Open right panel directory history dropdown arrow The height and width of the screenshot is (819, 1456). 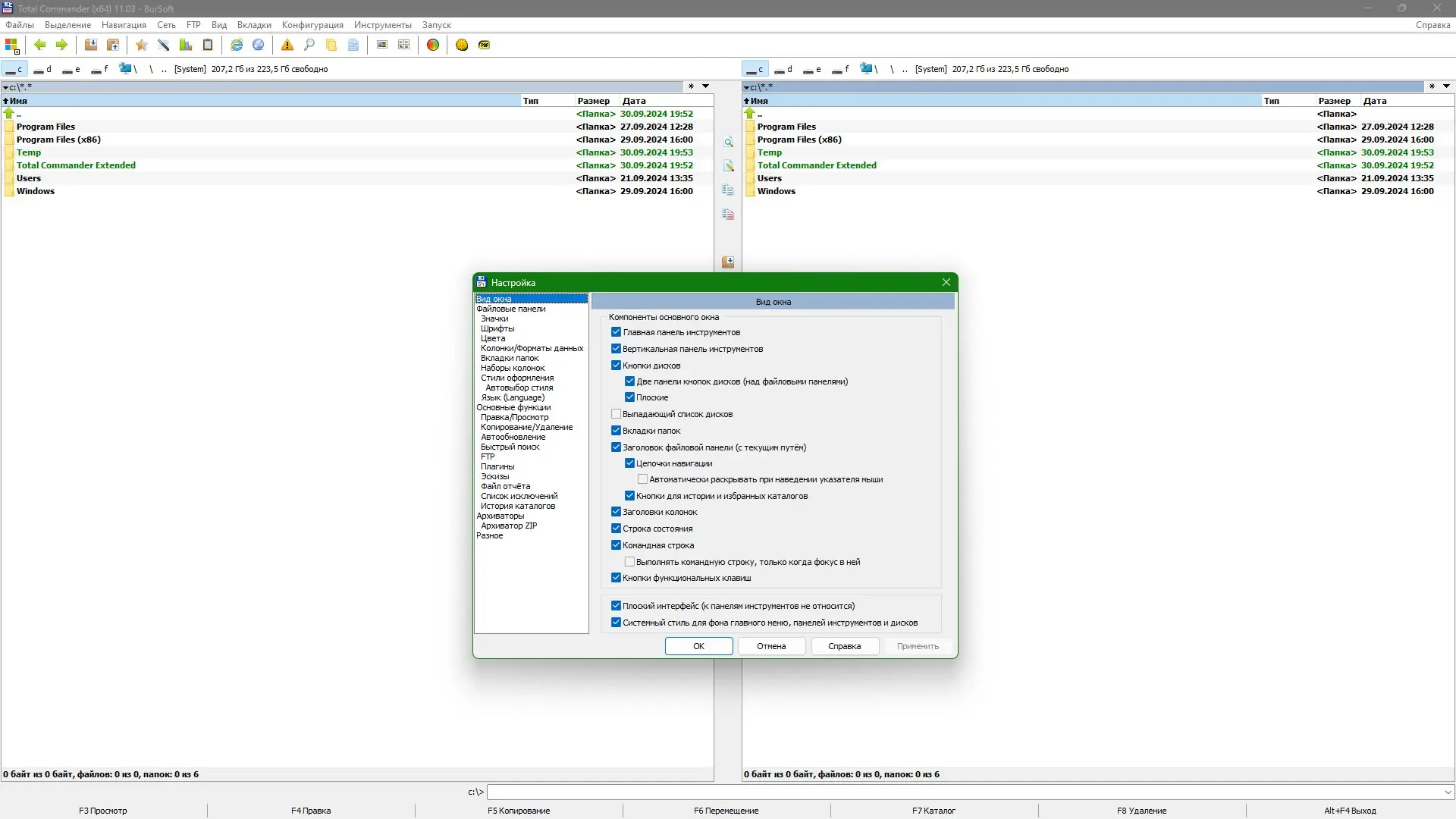click(1446, 86)
